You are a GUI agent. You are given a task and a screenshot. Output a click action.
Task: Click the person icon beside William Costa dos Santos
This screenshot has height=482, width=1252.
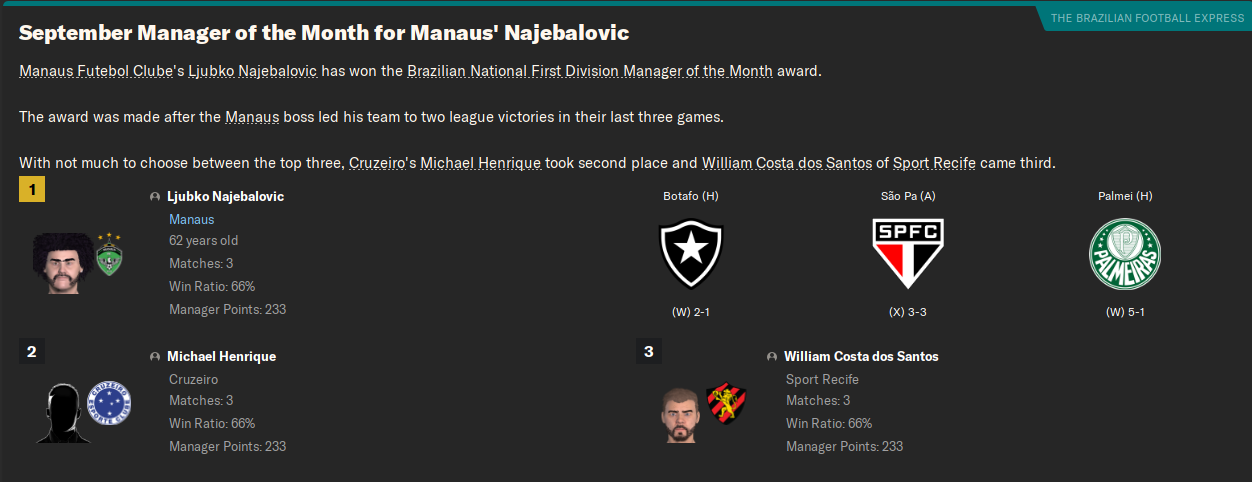coord(772,357)
